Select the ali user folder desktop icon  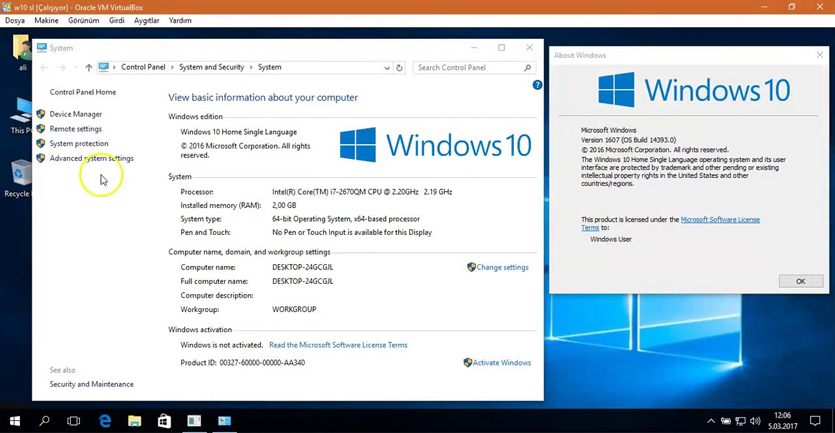[x=21, y=52]
